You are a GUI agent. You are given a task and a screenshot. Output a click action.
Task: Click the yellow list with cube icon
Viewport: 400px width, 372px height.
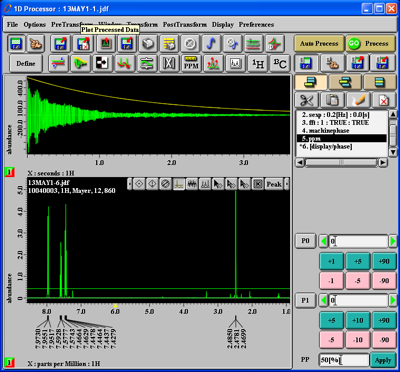coord(169,43)
